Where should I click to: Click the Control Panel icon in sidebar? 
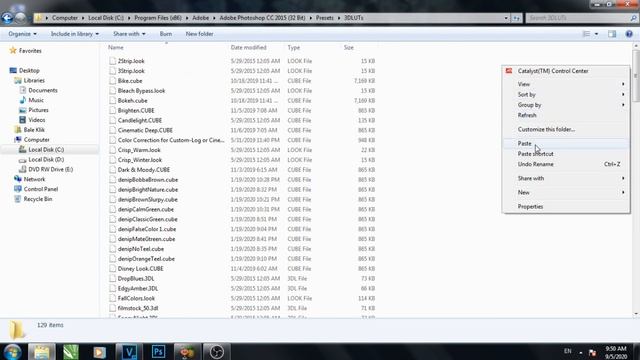18,189
